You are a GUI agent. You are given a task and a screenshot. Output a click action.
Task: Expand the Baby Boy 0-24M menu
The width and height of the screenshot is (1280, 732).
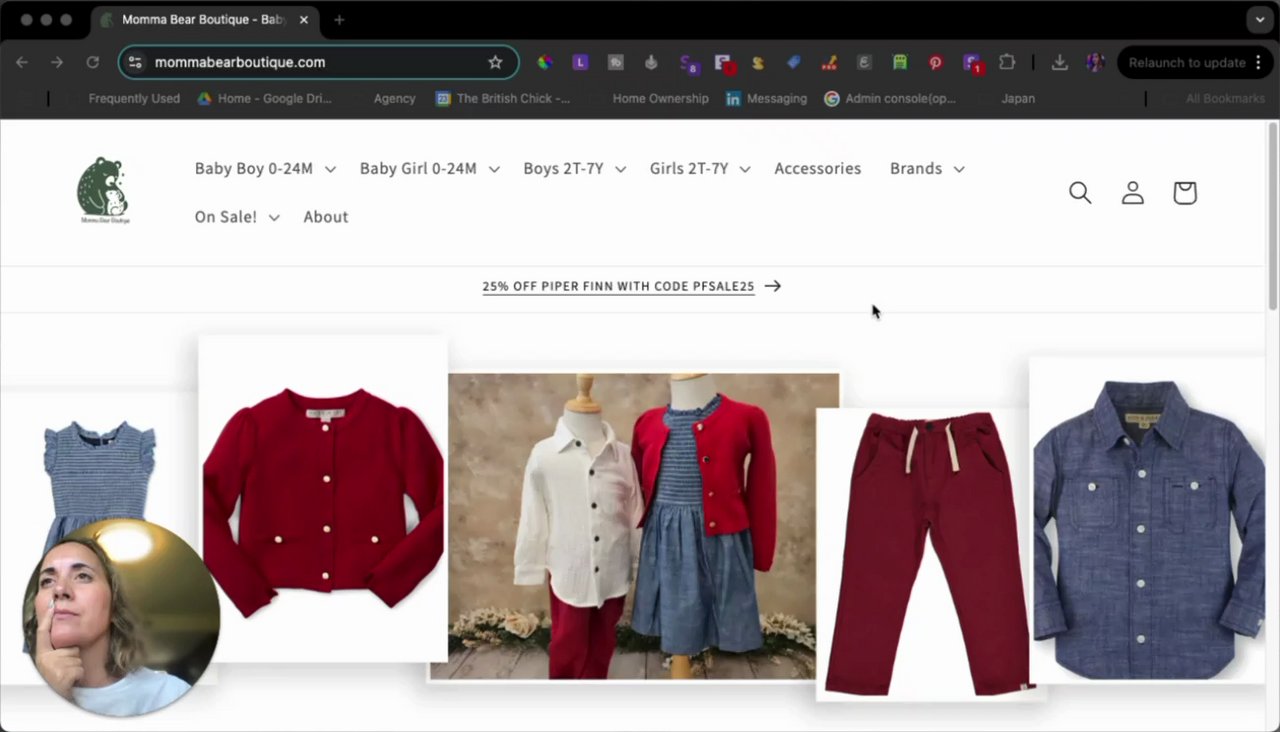coord(265,169)
